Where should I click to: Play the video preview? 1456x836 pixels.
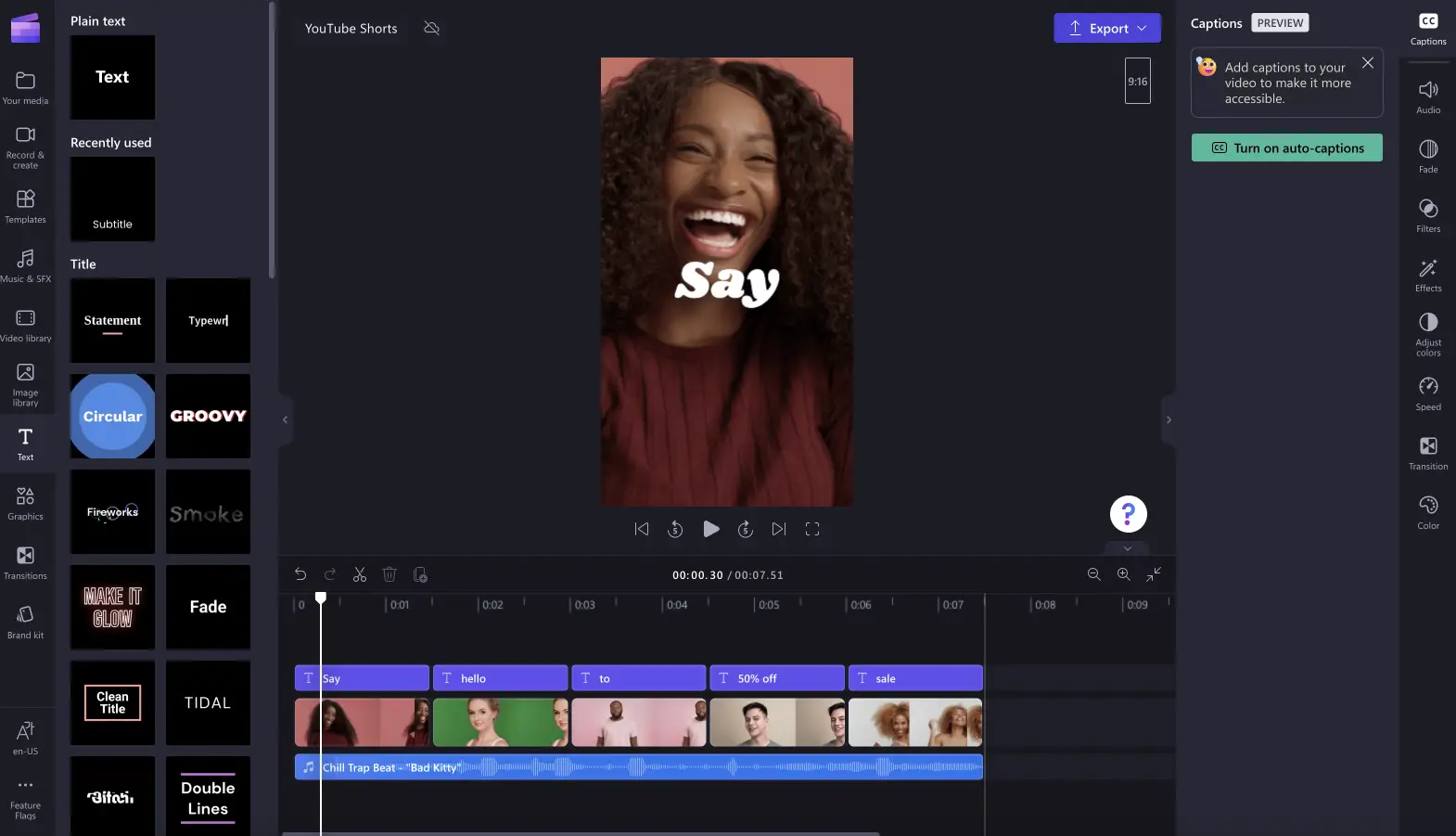tap(711, 529)
